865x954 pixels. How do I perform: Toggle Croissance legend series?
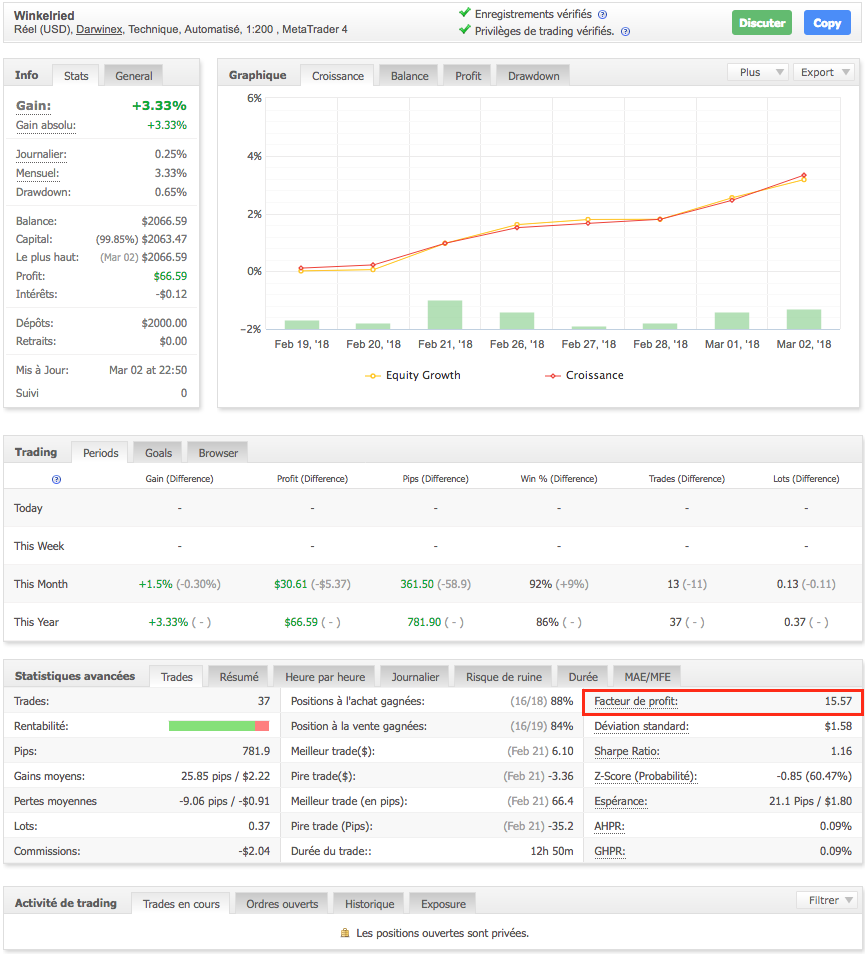click(585, 375)
